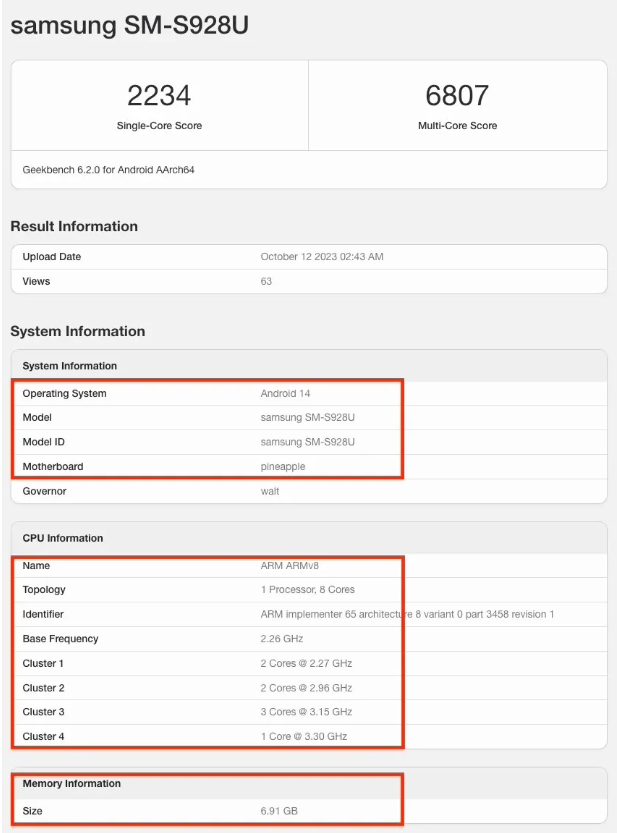
Task: Select the Android 14 value
Action: click(285, 394)
